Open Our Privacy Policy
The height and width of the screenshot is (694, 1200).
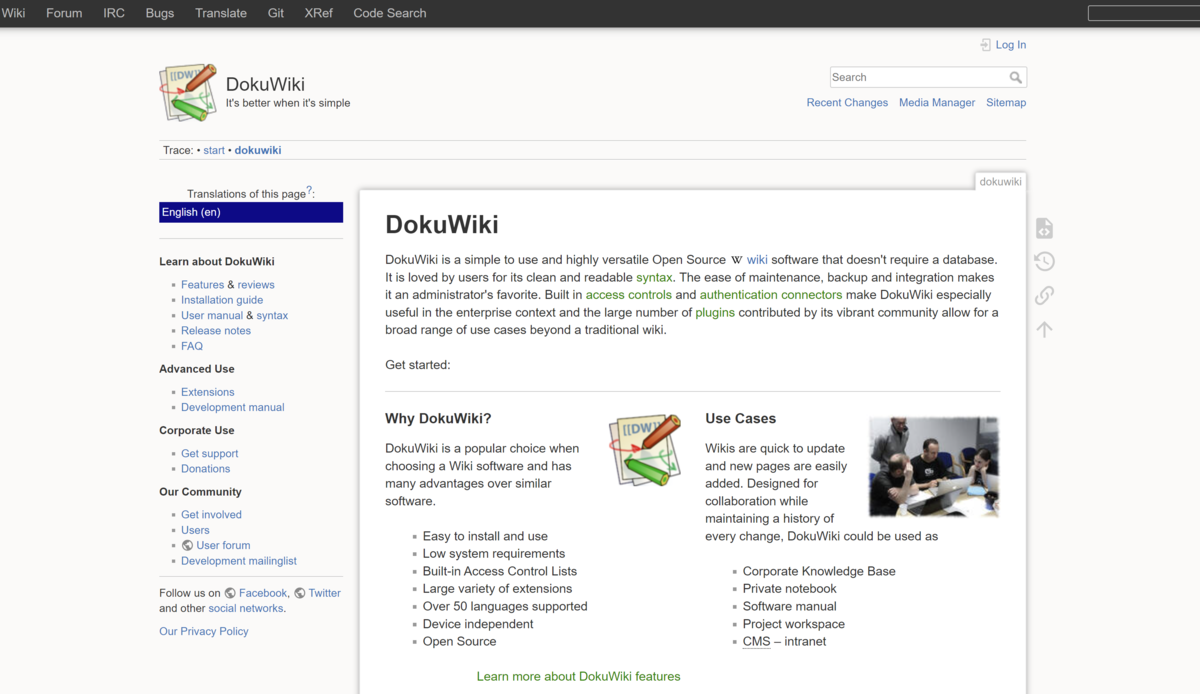tap(204, 632)
